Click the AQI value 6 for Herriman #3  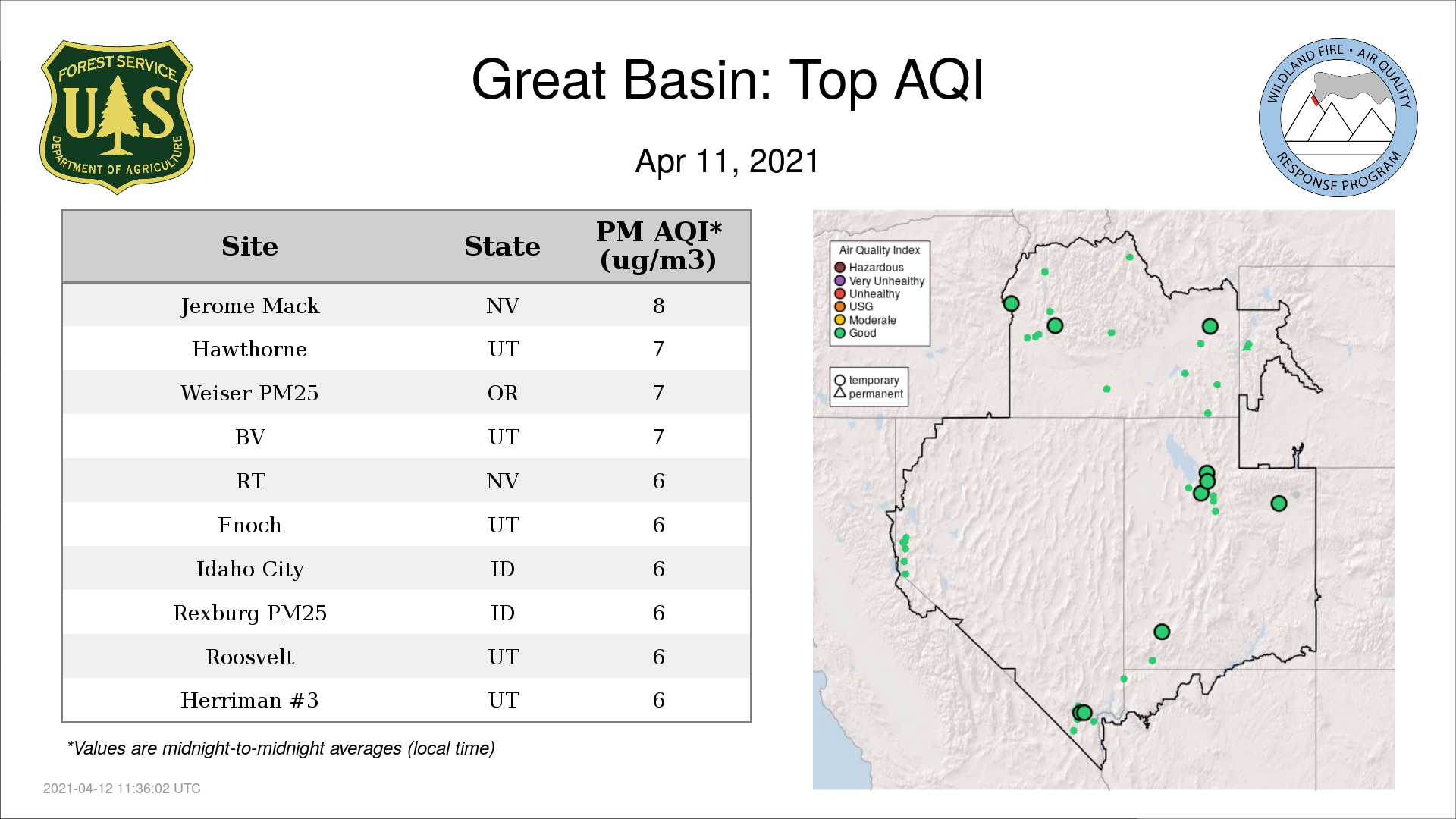(658, 700)
